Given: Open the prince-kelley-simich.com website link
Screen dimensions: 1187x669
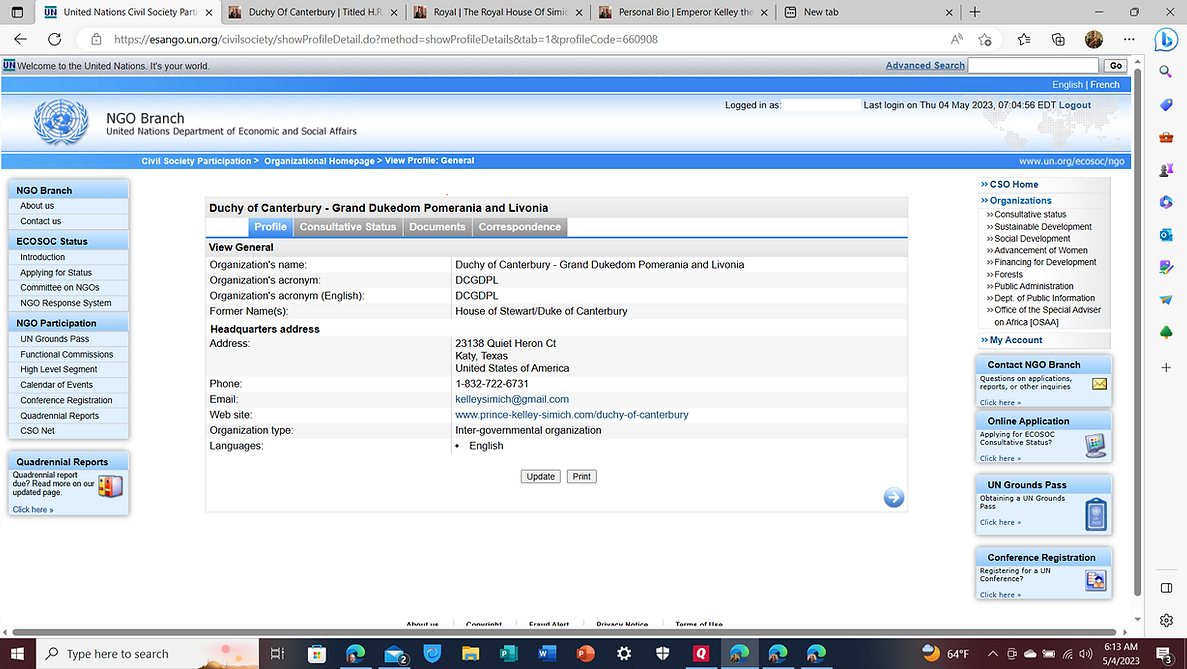Looking at the screenshot, I should [572, 415].
